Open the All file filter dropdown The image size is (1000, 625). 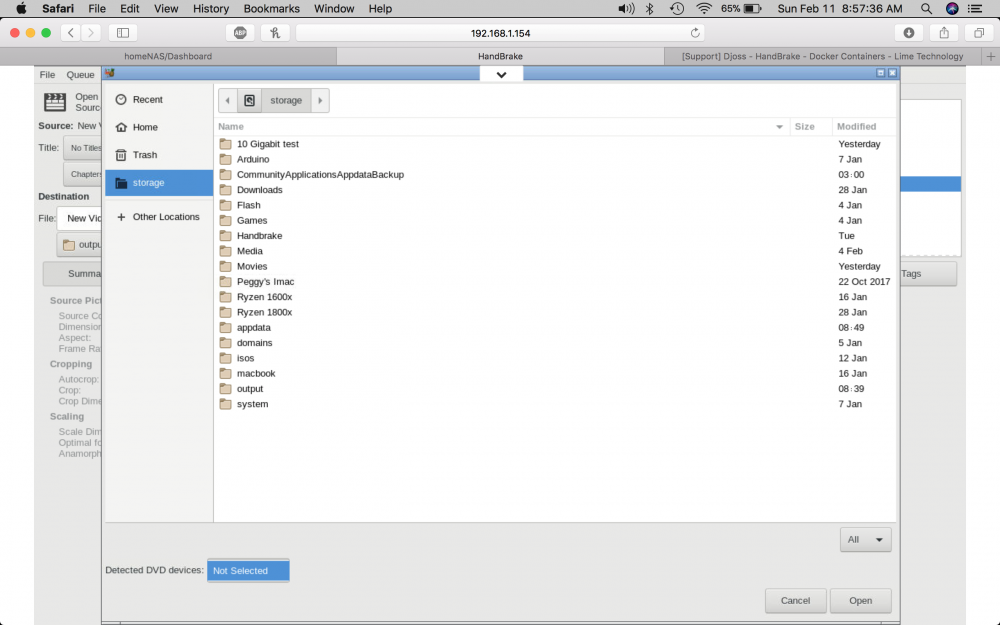(865, 540)
